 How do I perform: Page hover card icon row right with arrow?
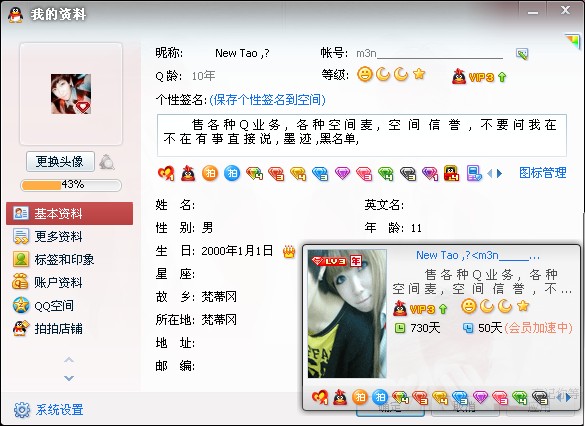[x=568, y=398]
